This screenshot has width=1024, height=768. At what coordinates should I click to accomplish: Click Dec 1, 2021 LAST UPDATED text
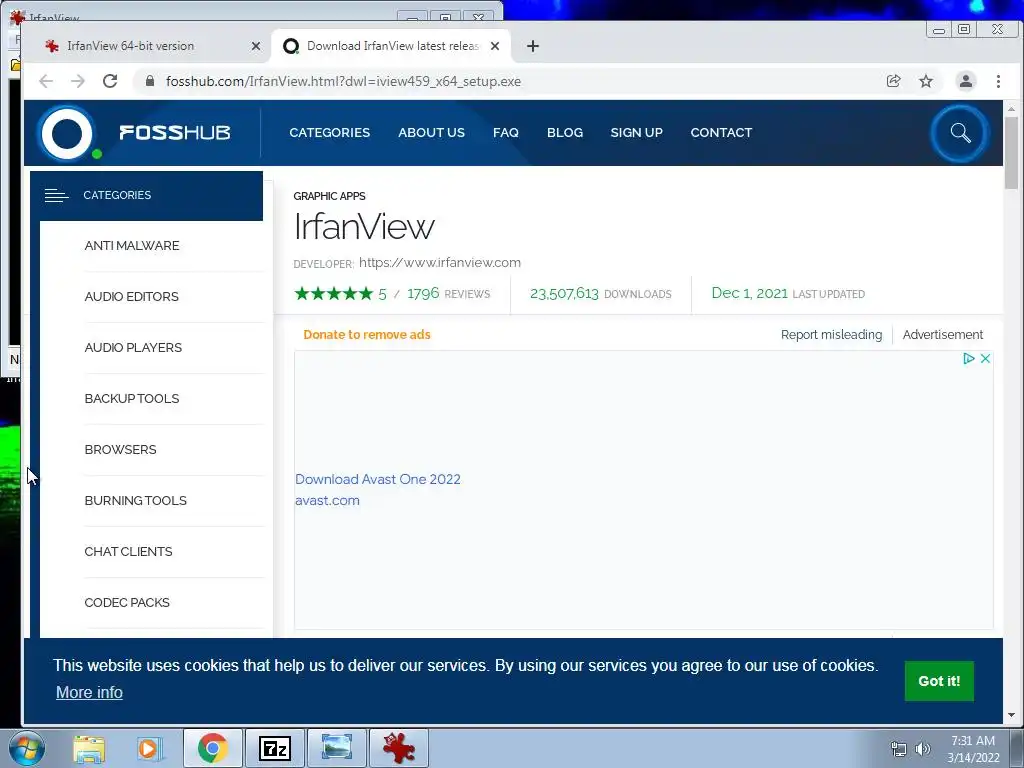tap(788, 293)
